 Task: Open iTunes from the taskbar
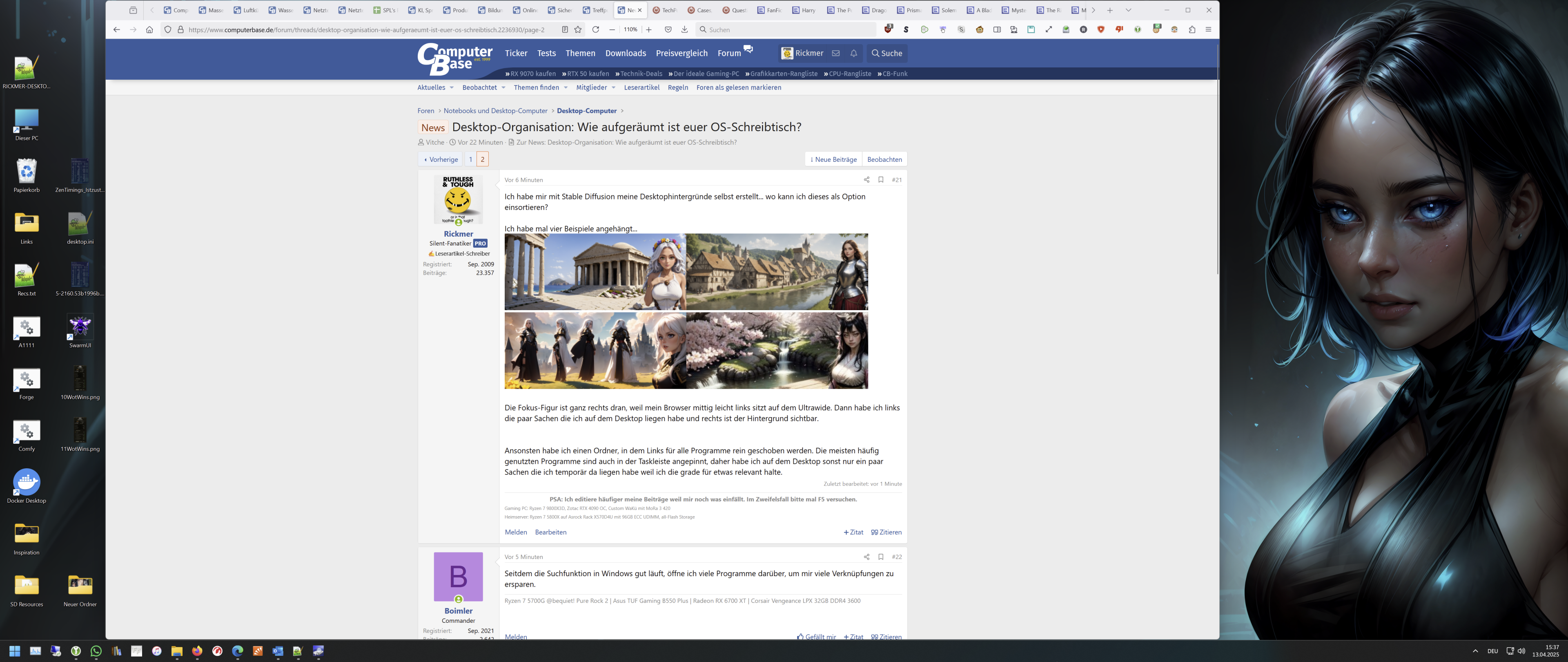pyautogui.click(x=156, y=651)
